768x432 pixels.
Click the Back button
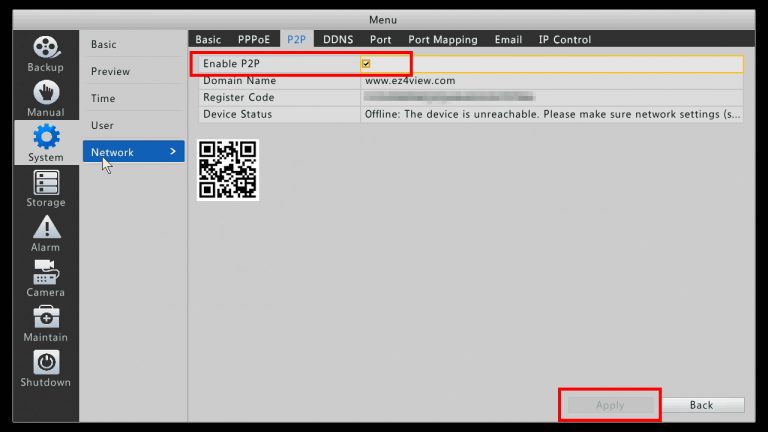[x=701, y=405]
